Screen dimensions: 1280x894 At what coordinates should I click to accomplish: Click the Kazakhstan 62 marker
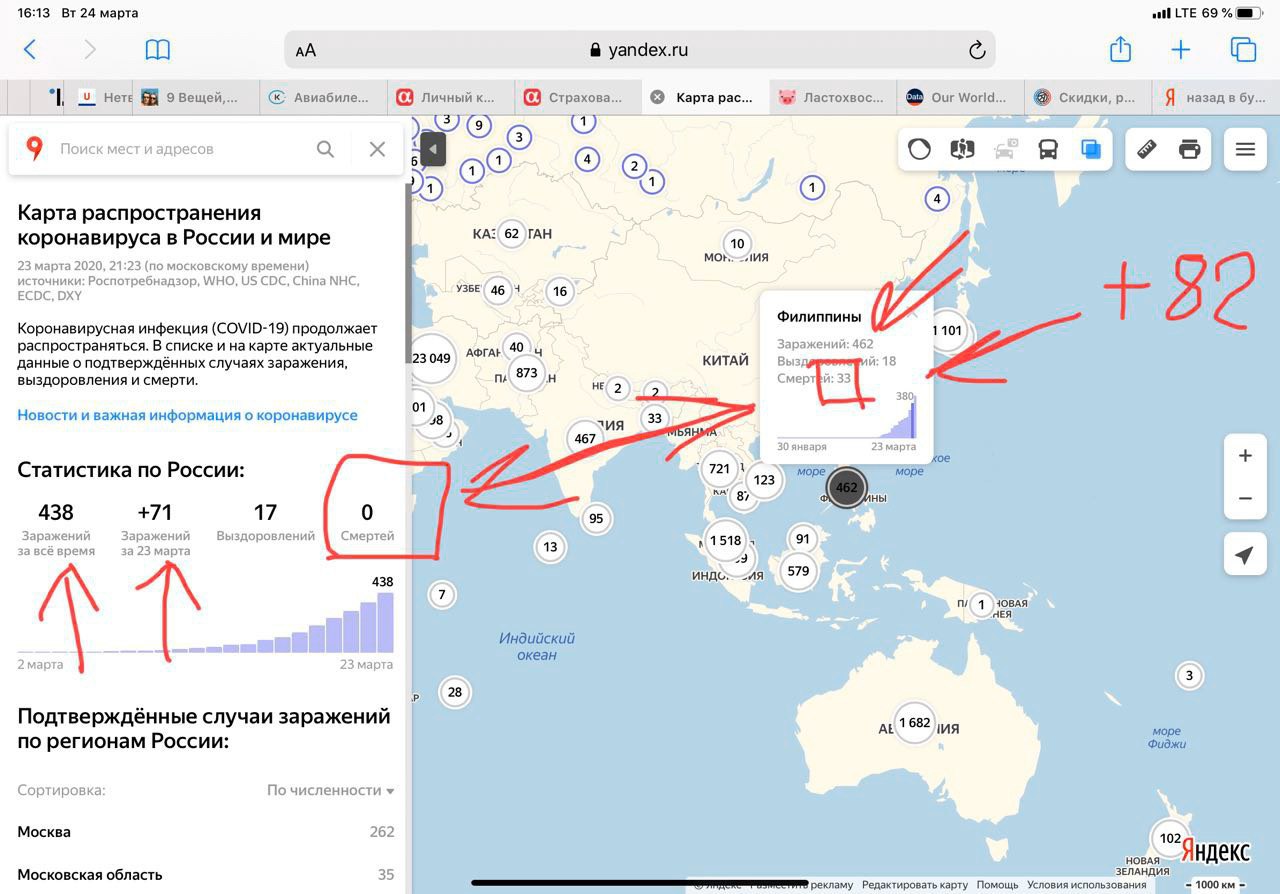click(511, 234)
